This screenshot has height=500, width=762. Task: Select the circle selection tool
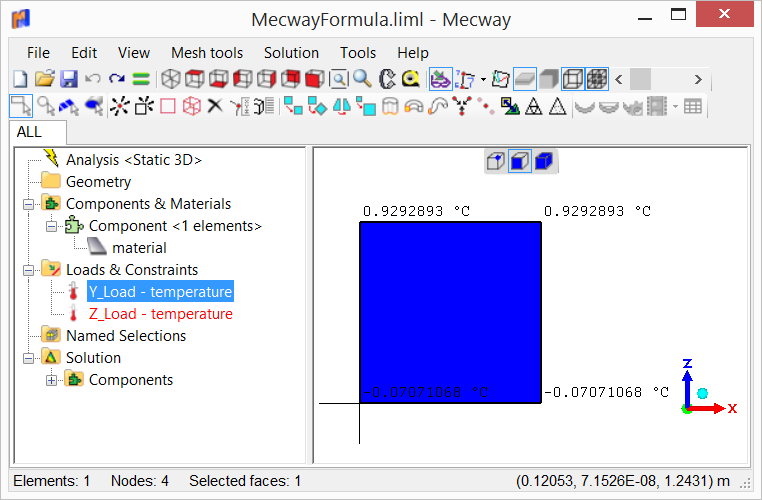pyautogui.click(x=46, y=106)
